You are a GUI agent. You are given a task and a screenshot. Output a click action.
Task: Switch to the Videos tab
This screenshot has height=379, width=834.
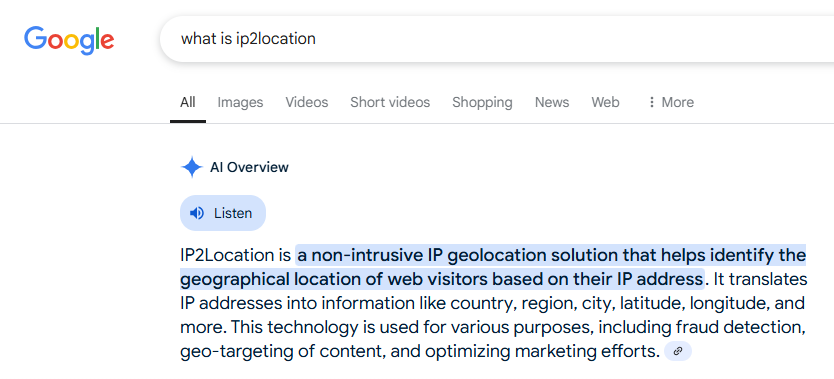click(307, 102)
